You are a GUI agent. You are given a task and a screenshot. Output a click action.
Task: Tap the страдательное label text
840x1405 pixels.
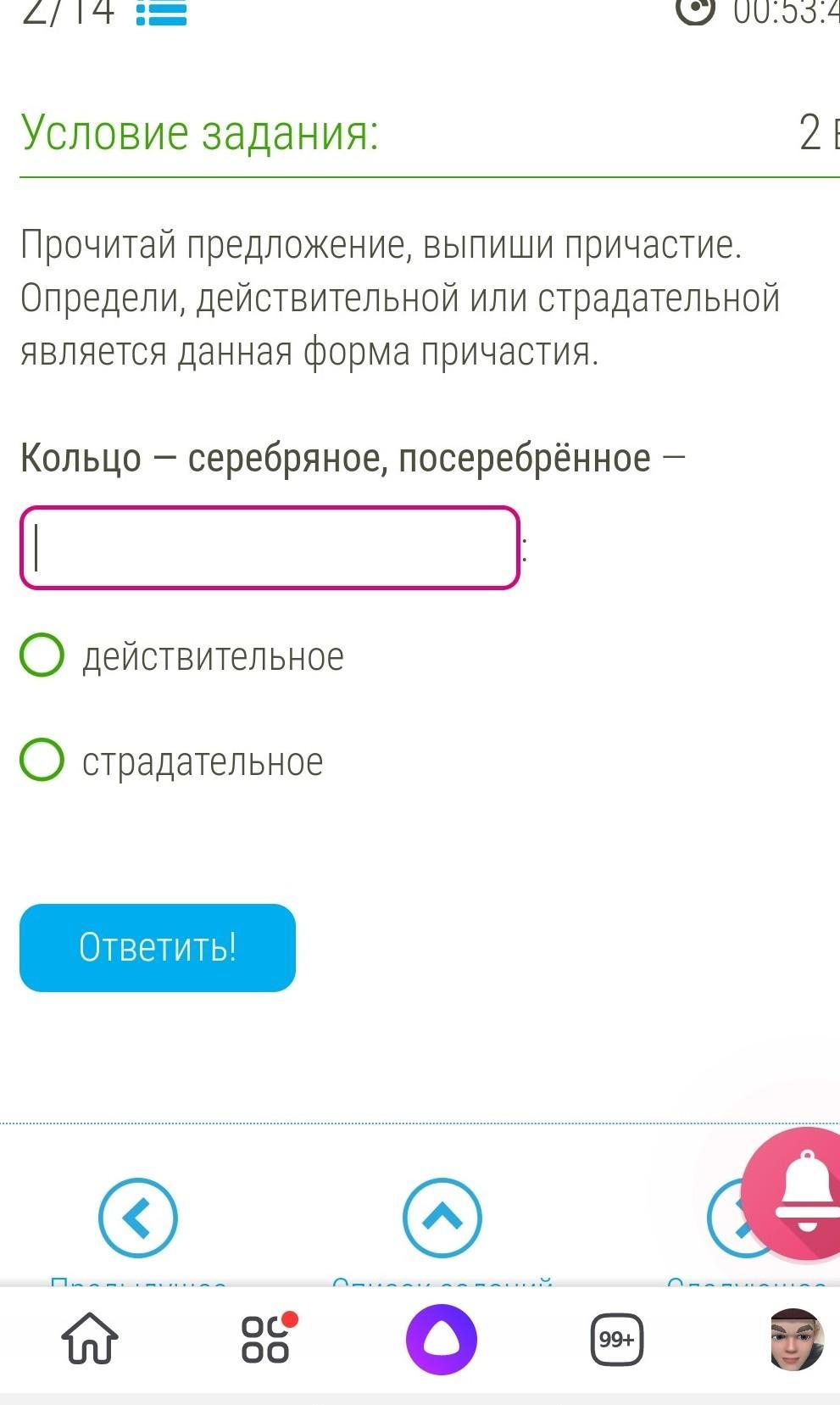tap(203, 761)
